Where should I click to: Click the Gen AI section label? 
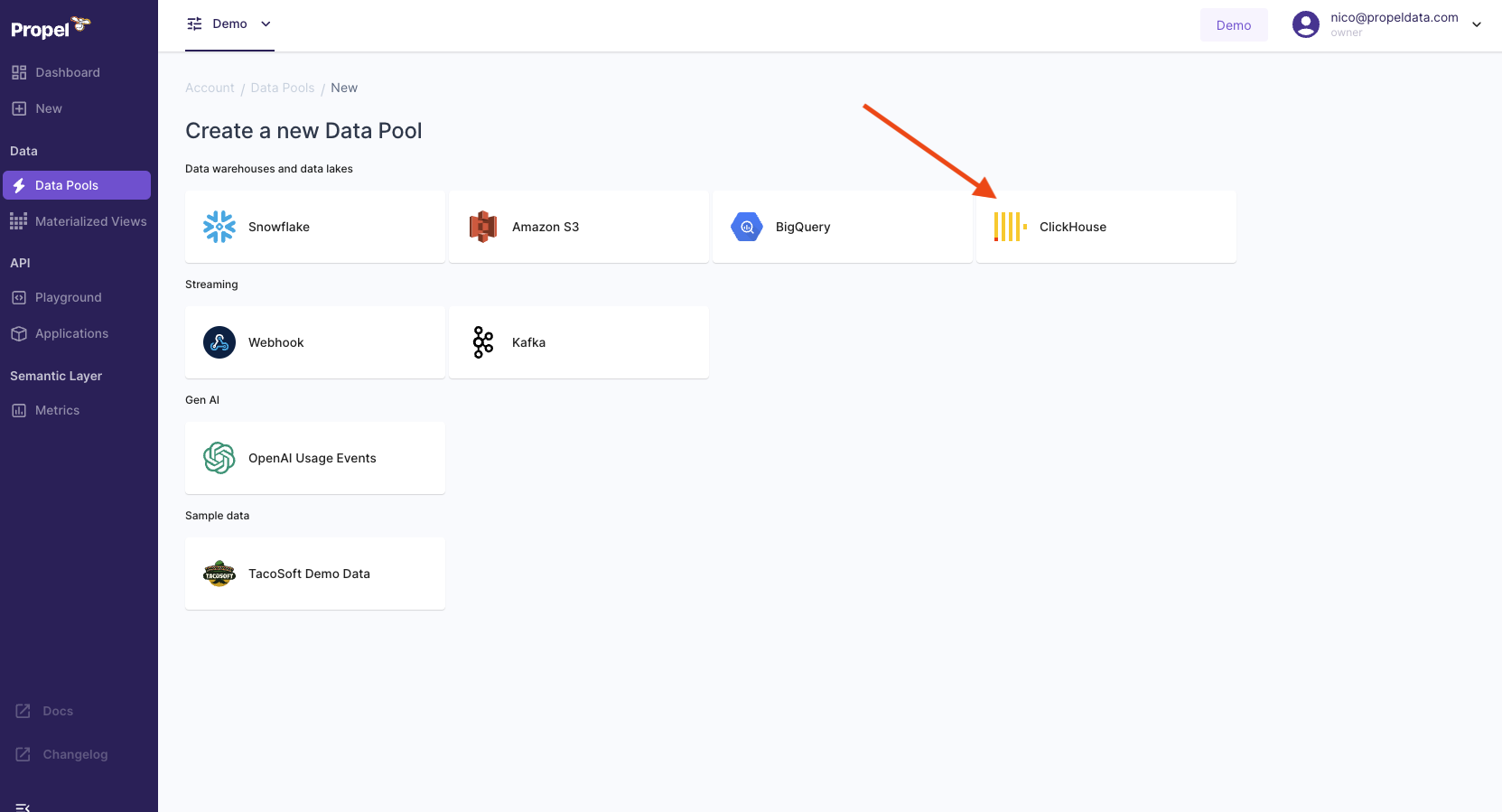coord(202,400)
